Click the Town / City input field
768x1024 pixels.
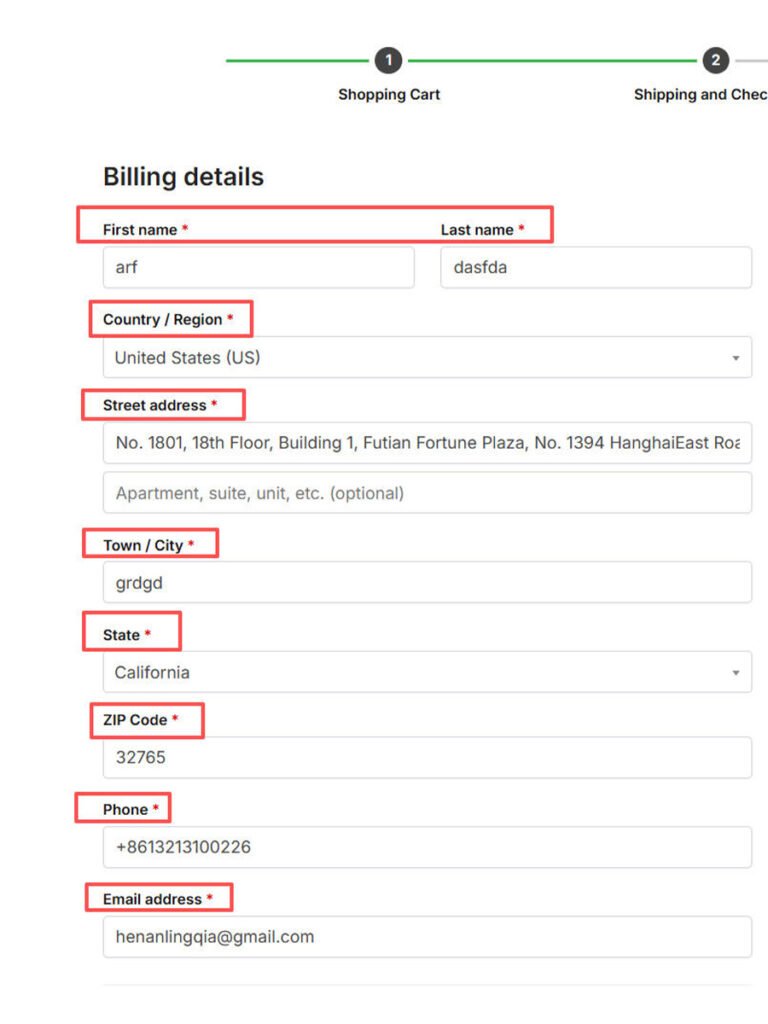click(x=427, y=583)
